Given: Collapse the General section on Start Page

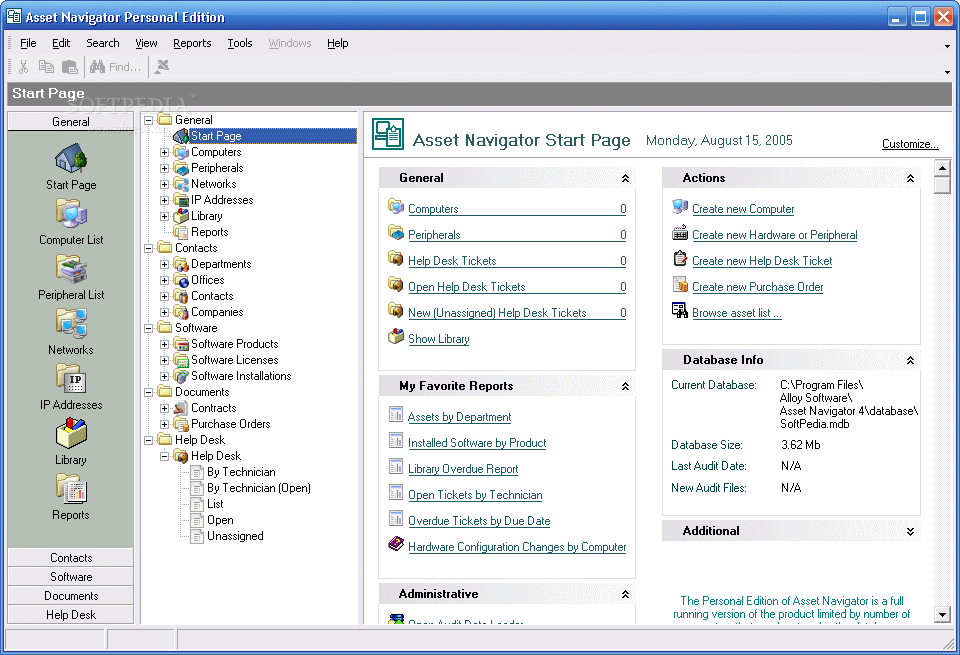Looking at the screenshot, I should tap(625, 178).
